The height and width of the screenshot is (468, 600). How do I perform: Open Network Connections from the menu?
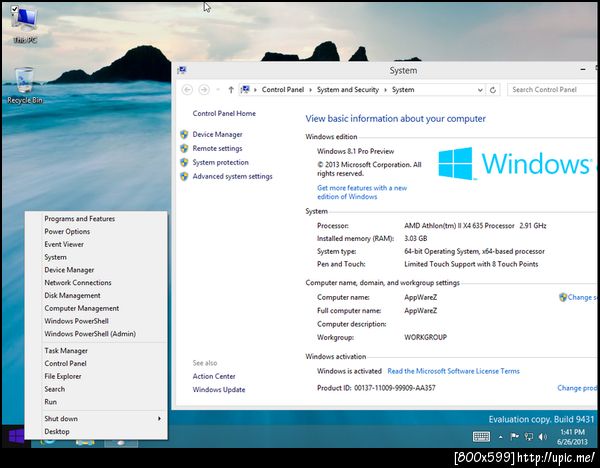96,283
